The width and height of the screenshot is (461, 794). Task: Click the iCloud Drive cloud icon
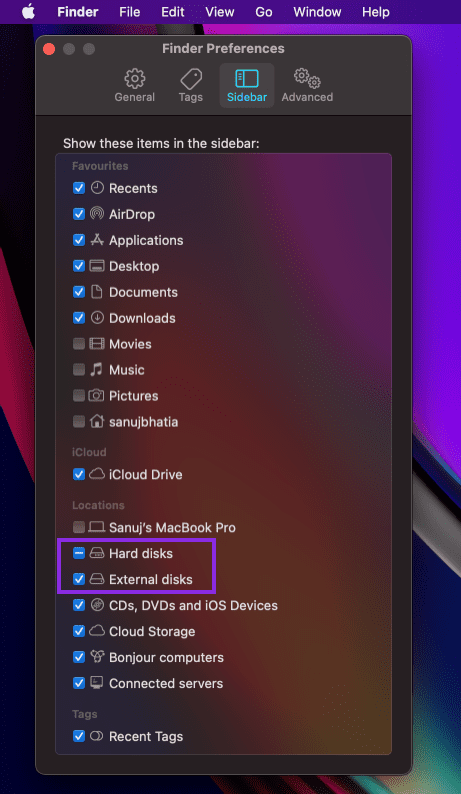(x=97, y=474)
